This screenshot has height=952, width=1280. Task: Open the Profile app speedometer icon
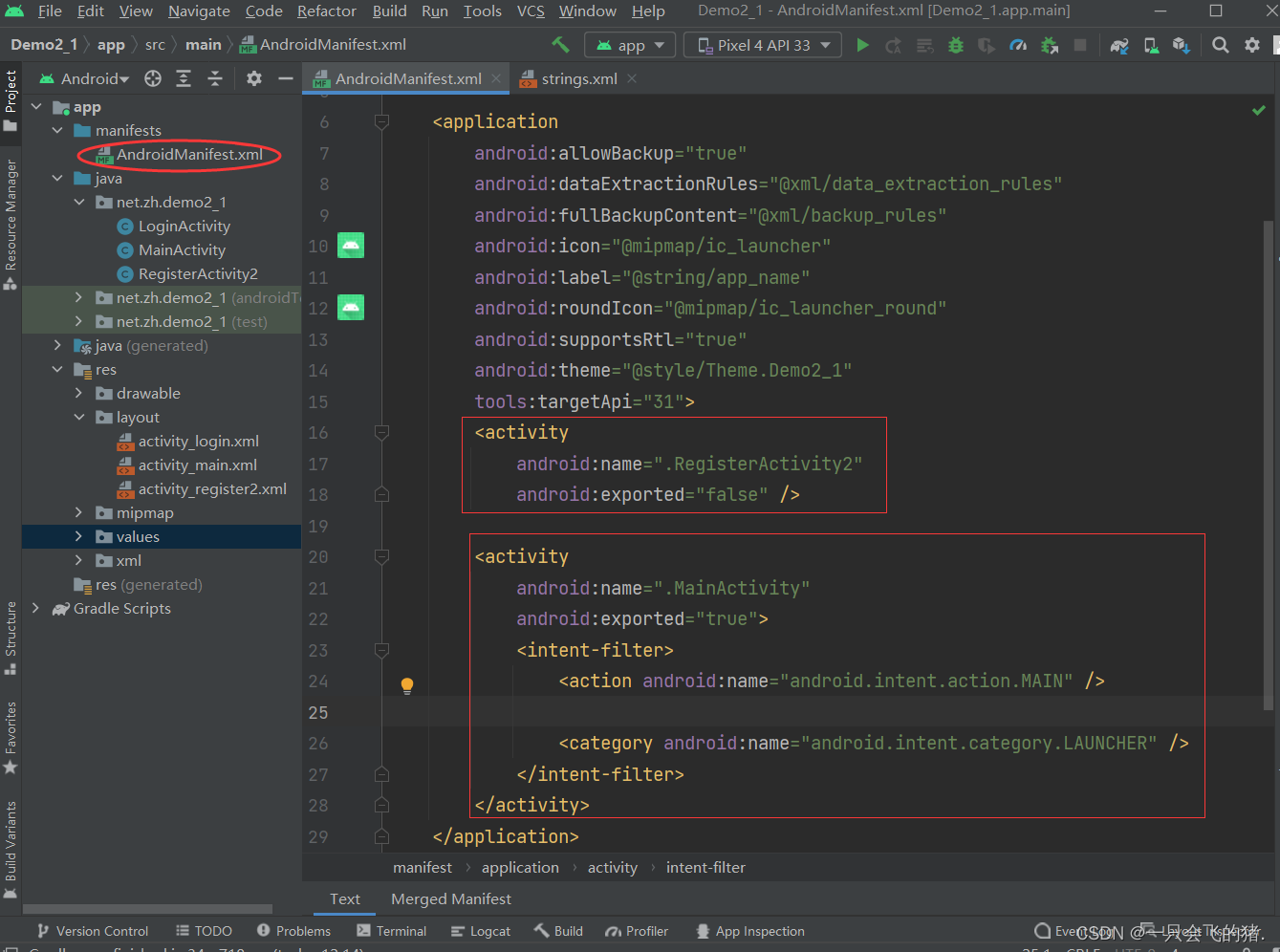coord(1018,45)
